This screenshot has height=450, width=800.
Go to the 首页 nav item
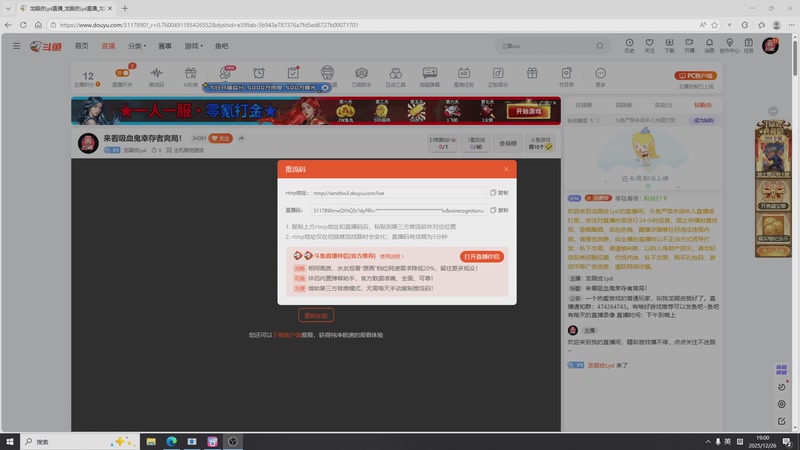82,46
